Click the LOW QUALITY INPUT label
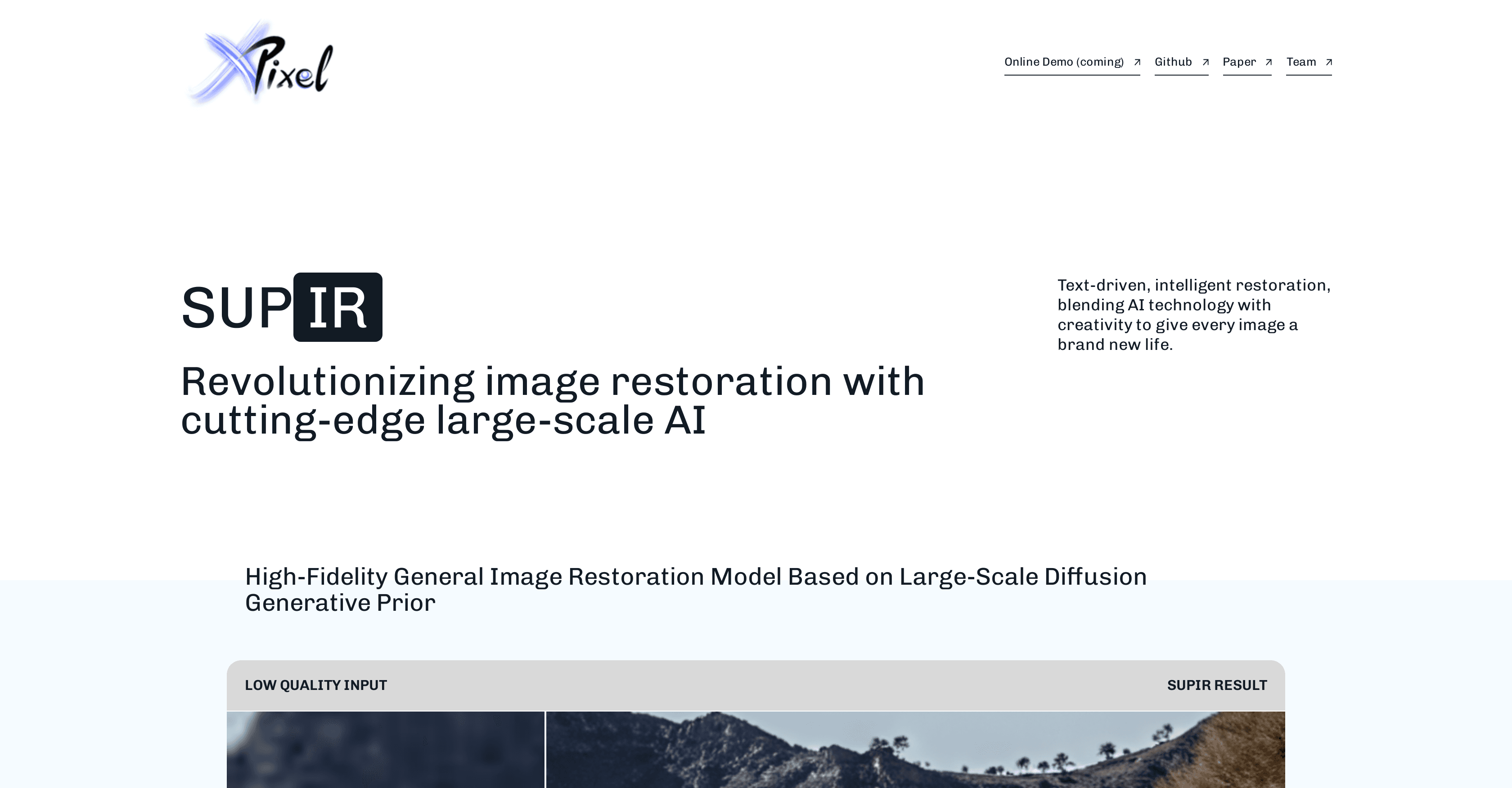Screen dimensions: 1512x788 316,685
